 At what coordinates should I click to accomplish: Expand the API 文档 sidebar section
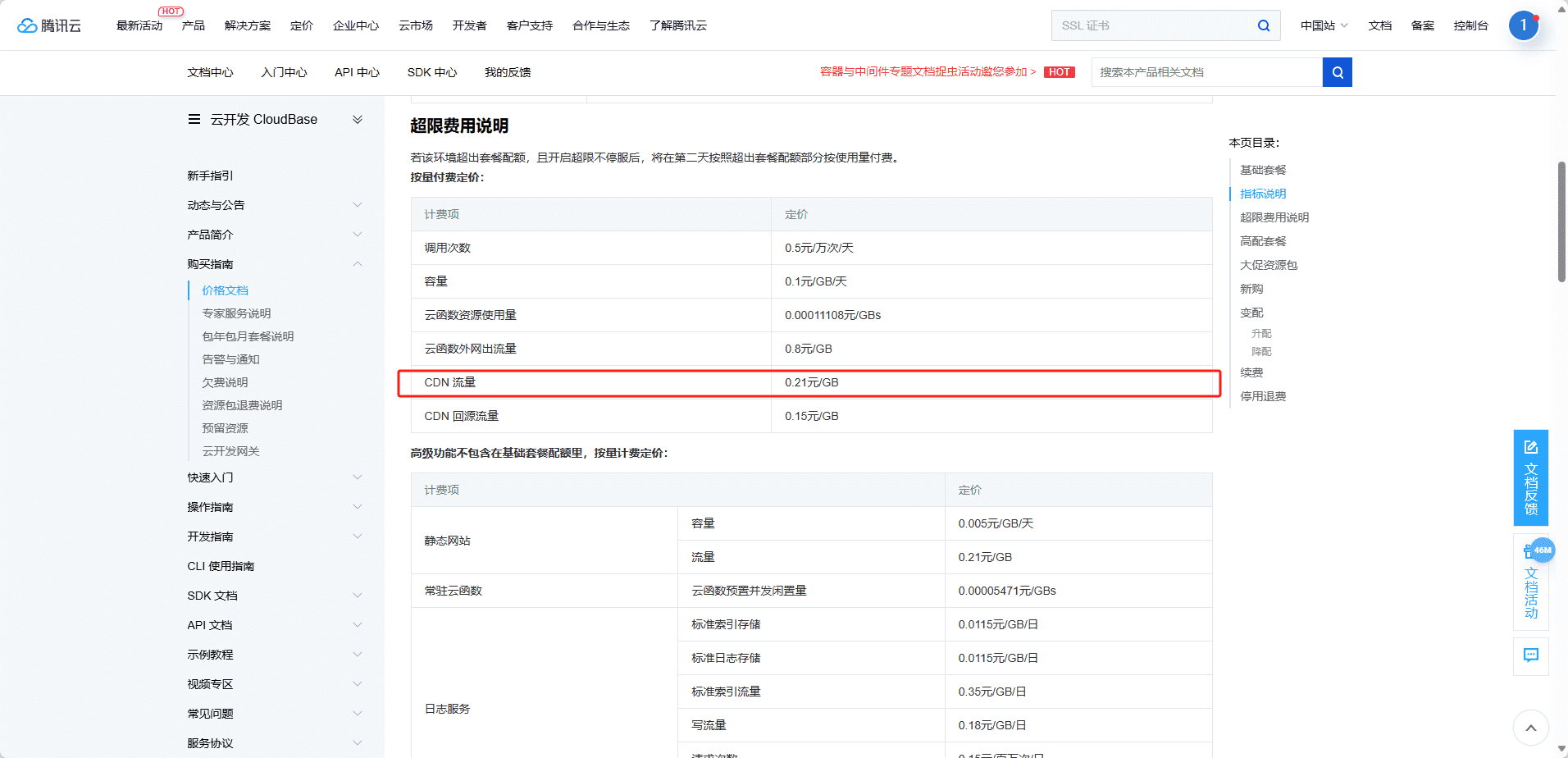click(x=358, y=625)
